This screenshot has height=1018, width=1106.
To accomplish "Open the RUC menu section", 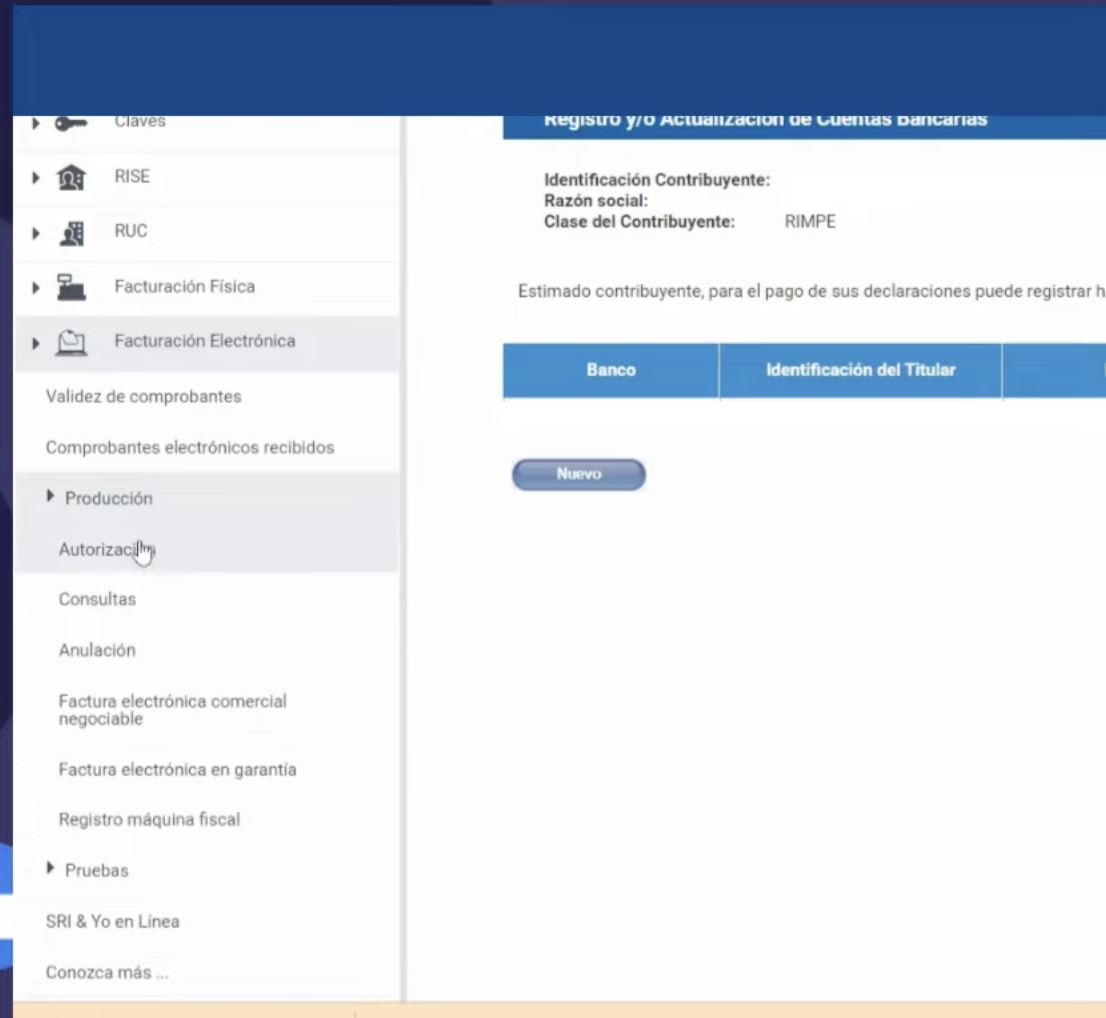I will click(x=207, y=231).
